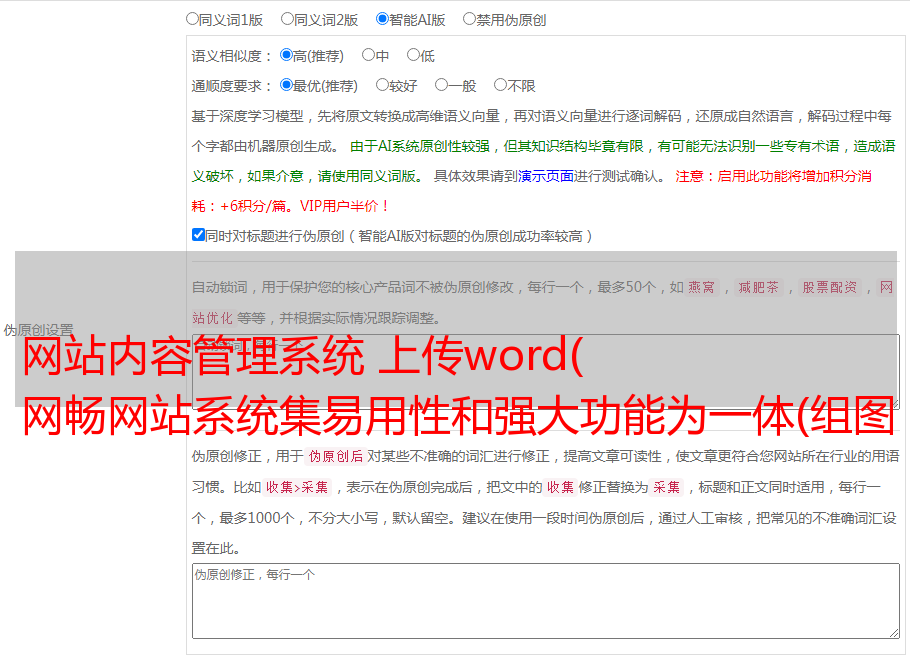
Task: Set 通顺度要求 to 较好
Action: tap(382, 85)
